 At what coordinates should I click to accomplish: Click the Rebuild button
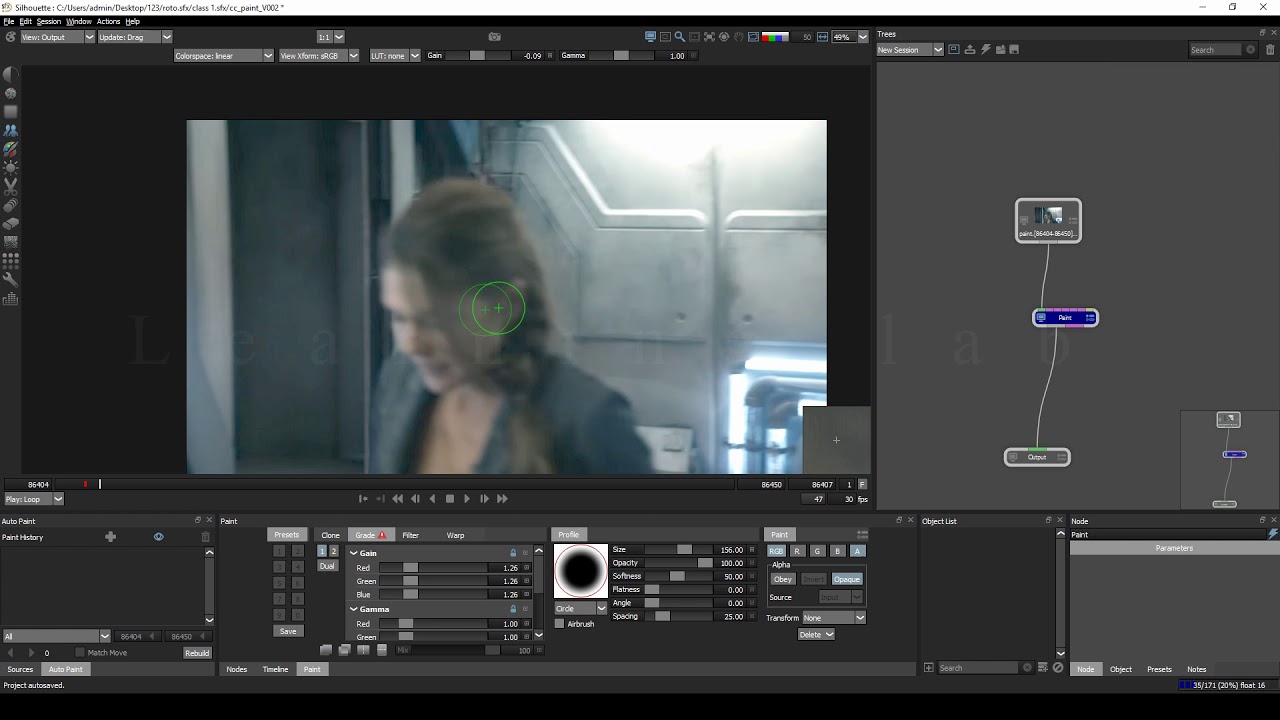click(197, 653)
